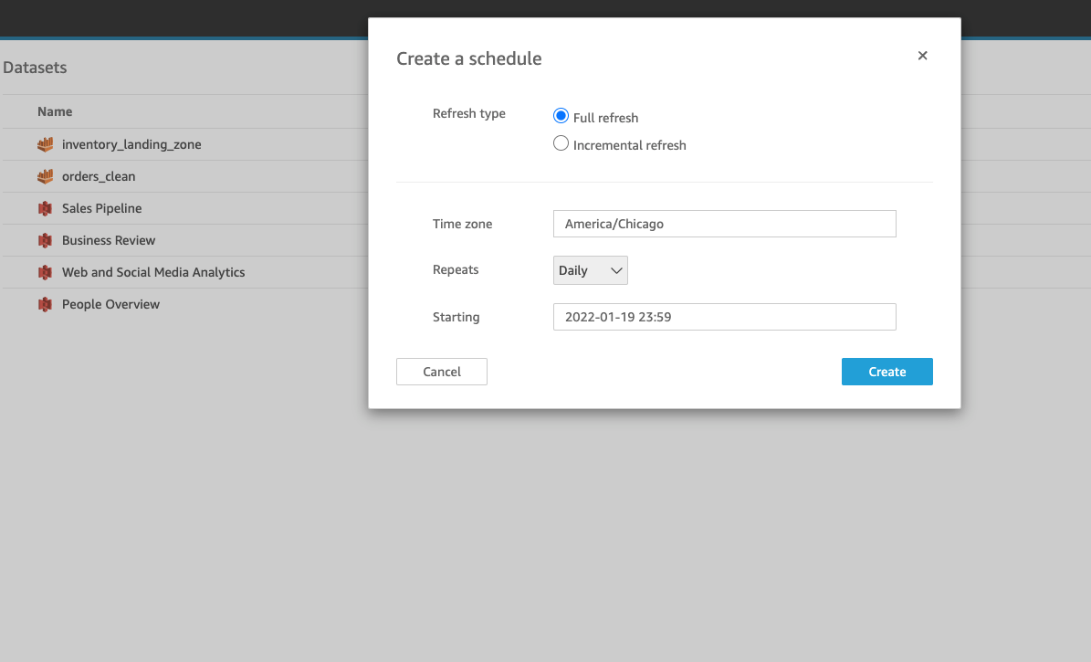Click the Incremental refresh label text
This screenshot has width=1091, height=662.
point(630,145)
